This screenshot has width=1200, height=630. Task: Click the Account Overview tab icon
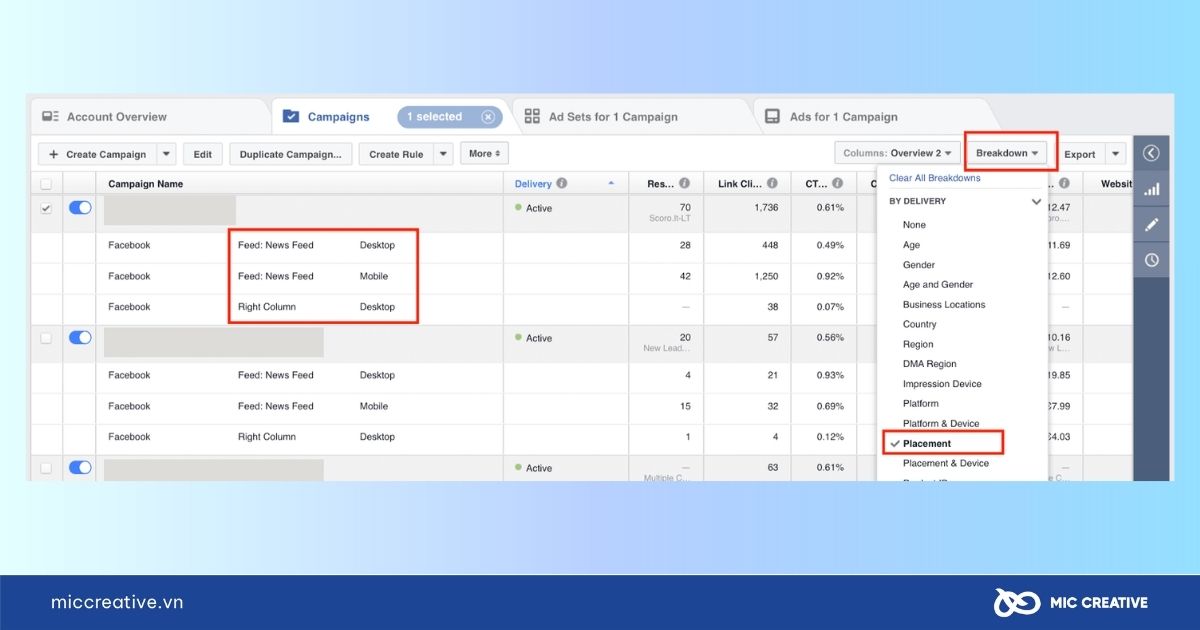50,117
